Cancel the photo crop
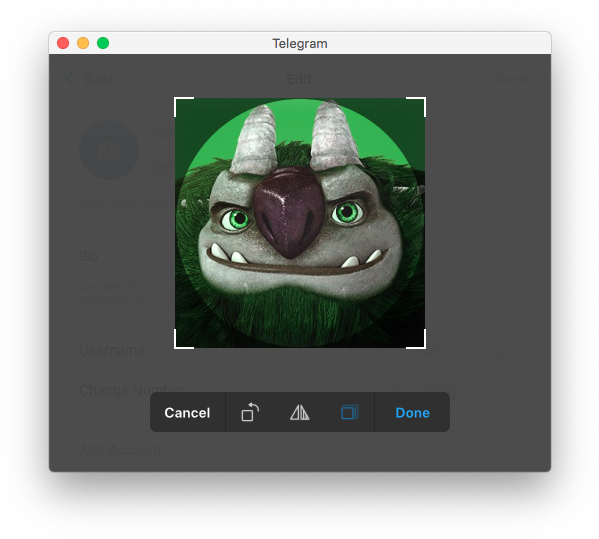 tap(187, 413)
